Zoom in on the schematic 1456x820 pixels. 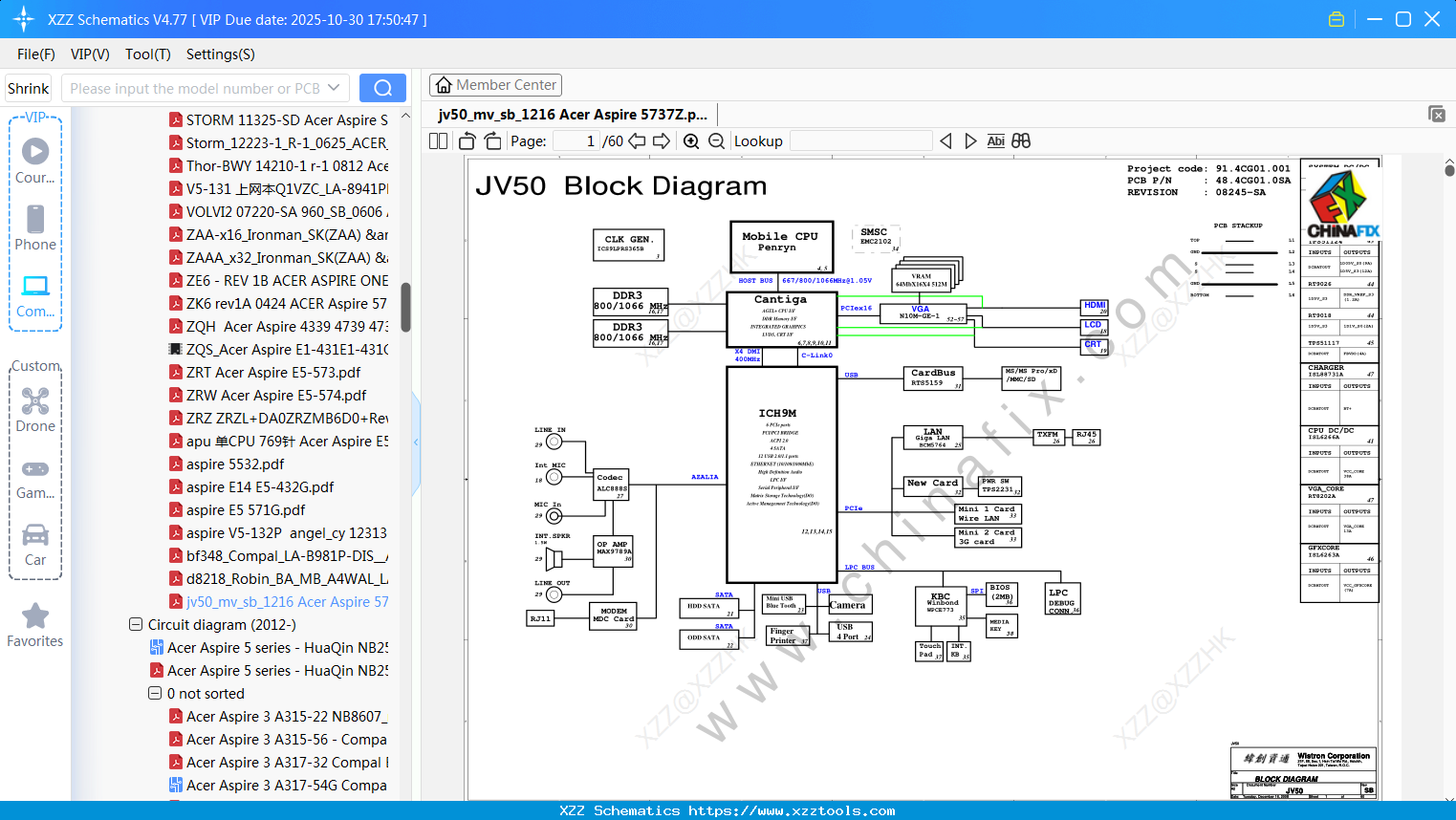(x=691, y=141)
